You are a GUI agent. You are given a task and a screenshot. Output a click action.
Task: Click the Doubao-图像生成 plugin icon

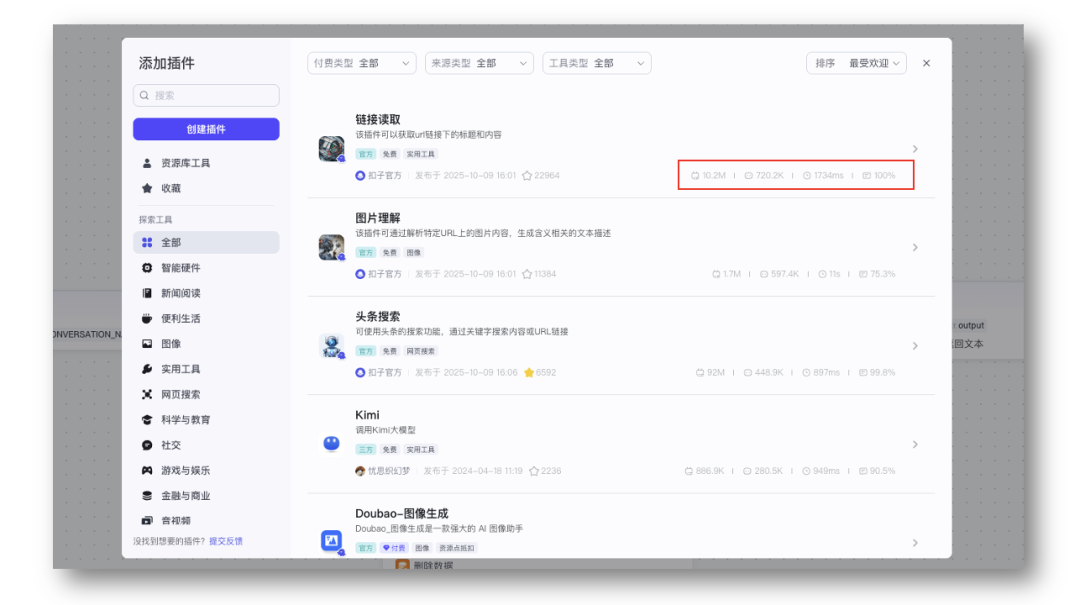point(331,542)
